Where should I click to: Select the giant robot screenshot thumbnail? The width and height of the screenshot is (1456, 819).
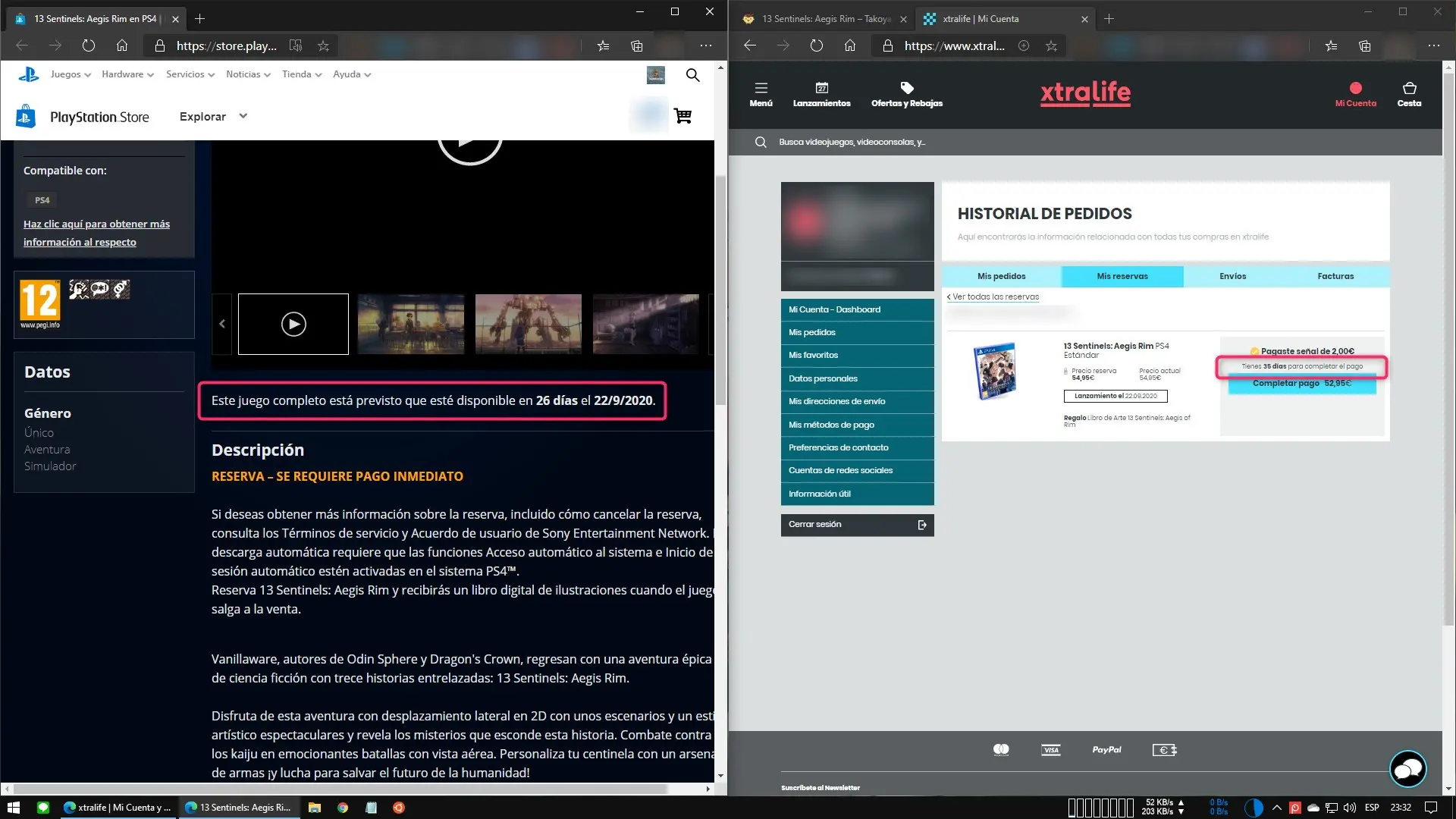[x=528, y=324]
